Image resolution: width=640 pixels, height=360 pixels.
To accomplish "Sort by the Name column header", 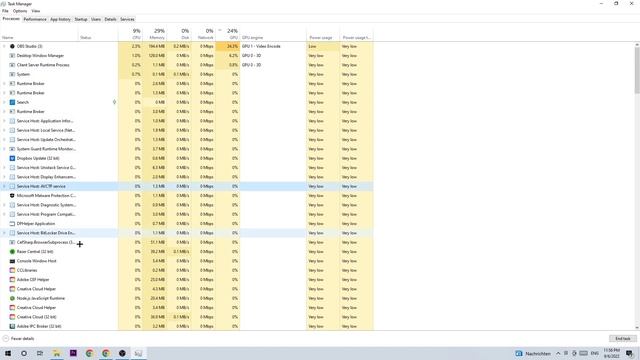I will [39, 33].
